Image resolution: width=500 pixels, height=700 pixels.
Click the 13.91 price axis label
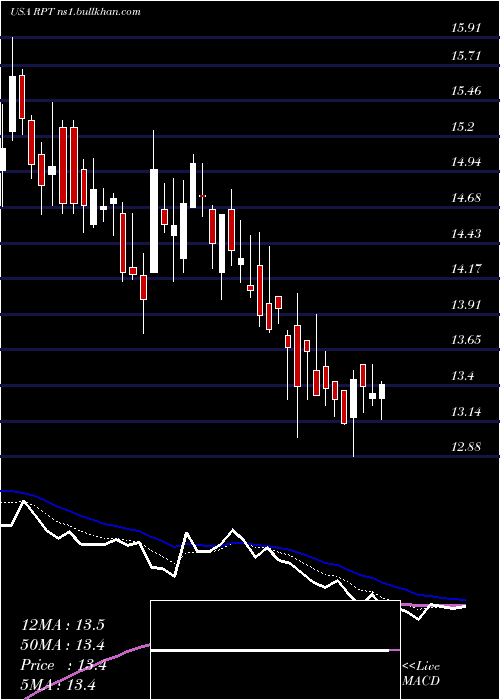466,304
